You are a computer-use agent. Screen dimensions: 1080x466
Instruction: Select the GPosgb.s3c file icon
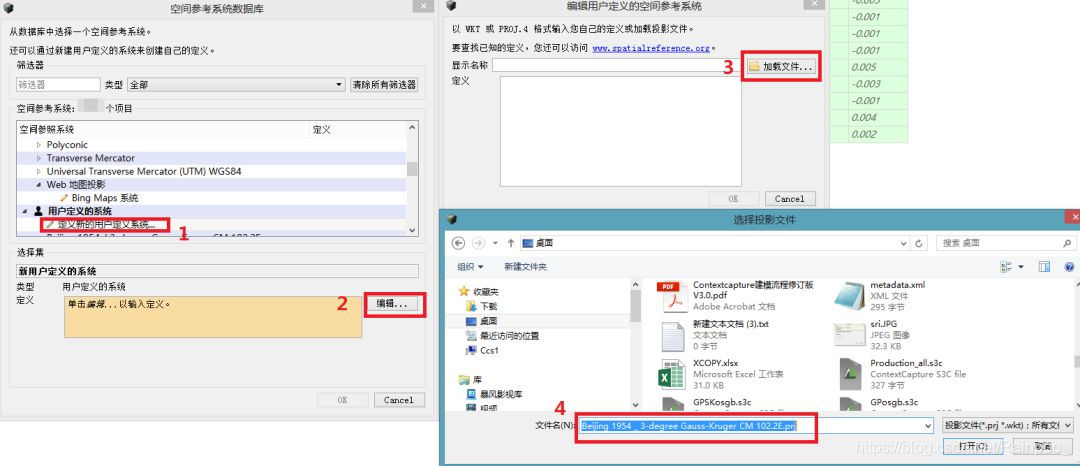pos(851,404)
